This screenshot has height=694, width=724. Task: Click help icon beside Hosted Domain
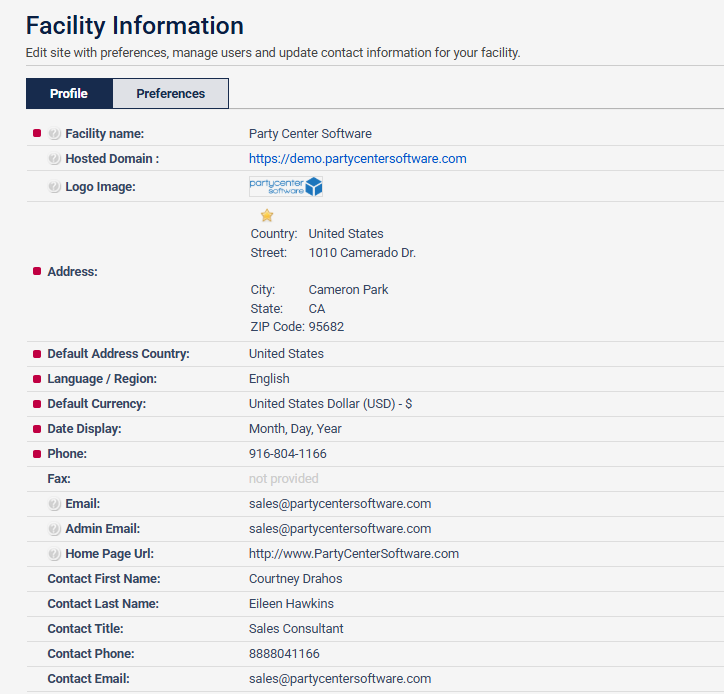[54, 158]
